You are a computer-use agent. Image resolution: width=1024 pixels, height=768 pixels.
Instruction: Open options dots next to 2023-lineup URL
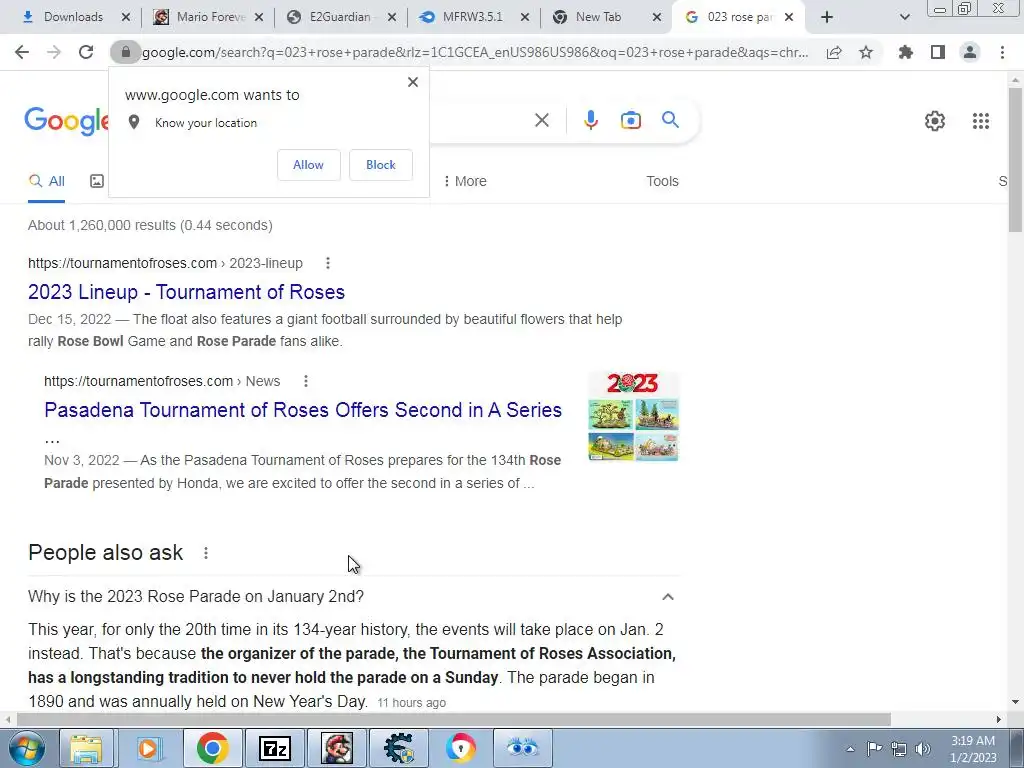click(x=328, y=263)
